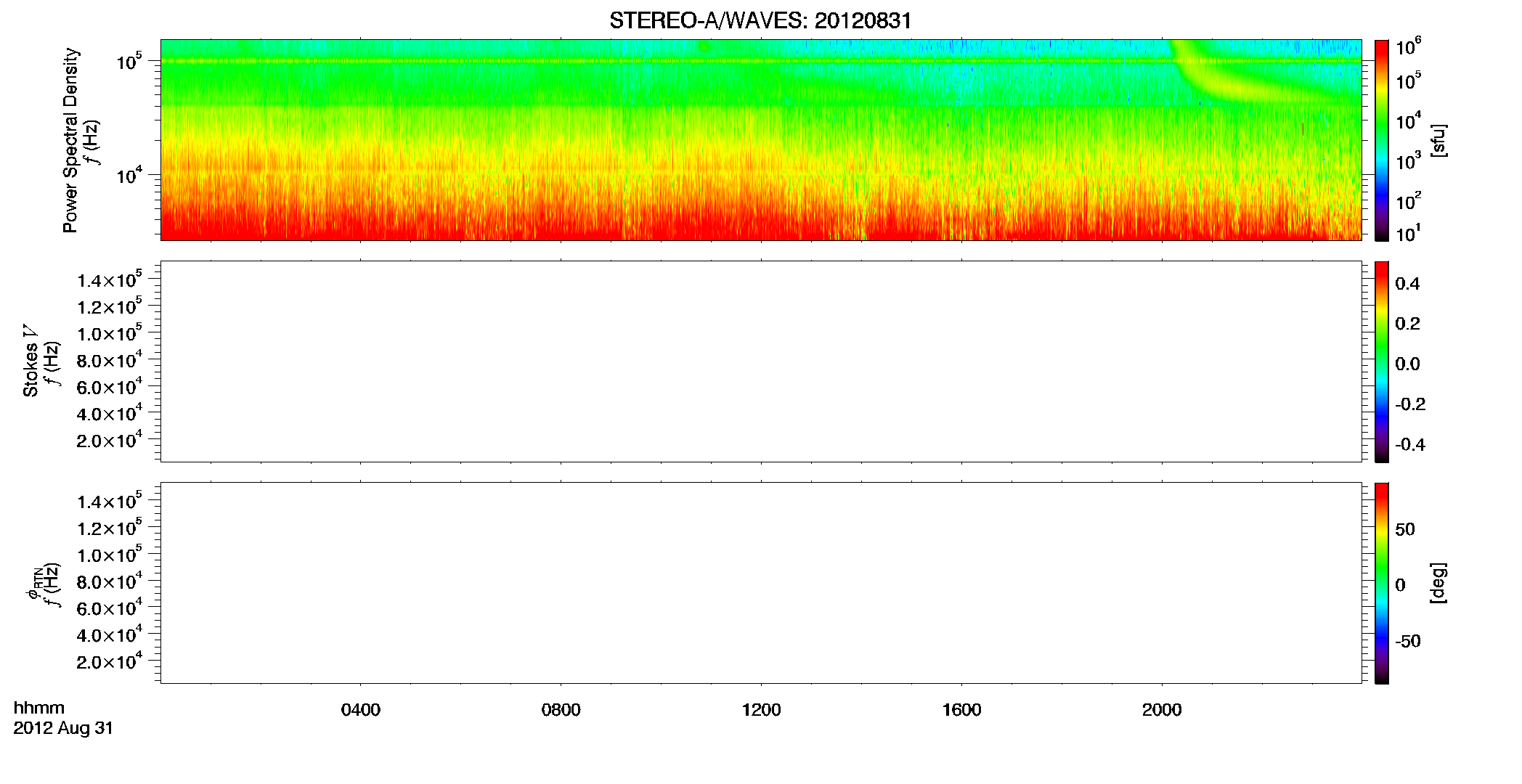Click the 0.0 label on Stokes colorbar
The width and height of the screenshot is (1522, 784).
point(1407,364)
